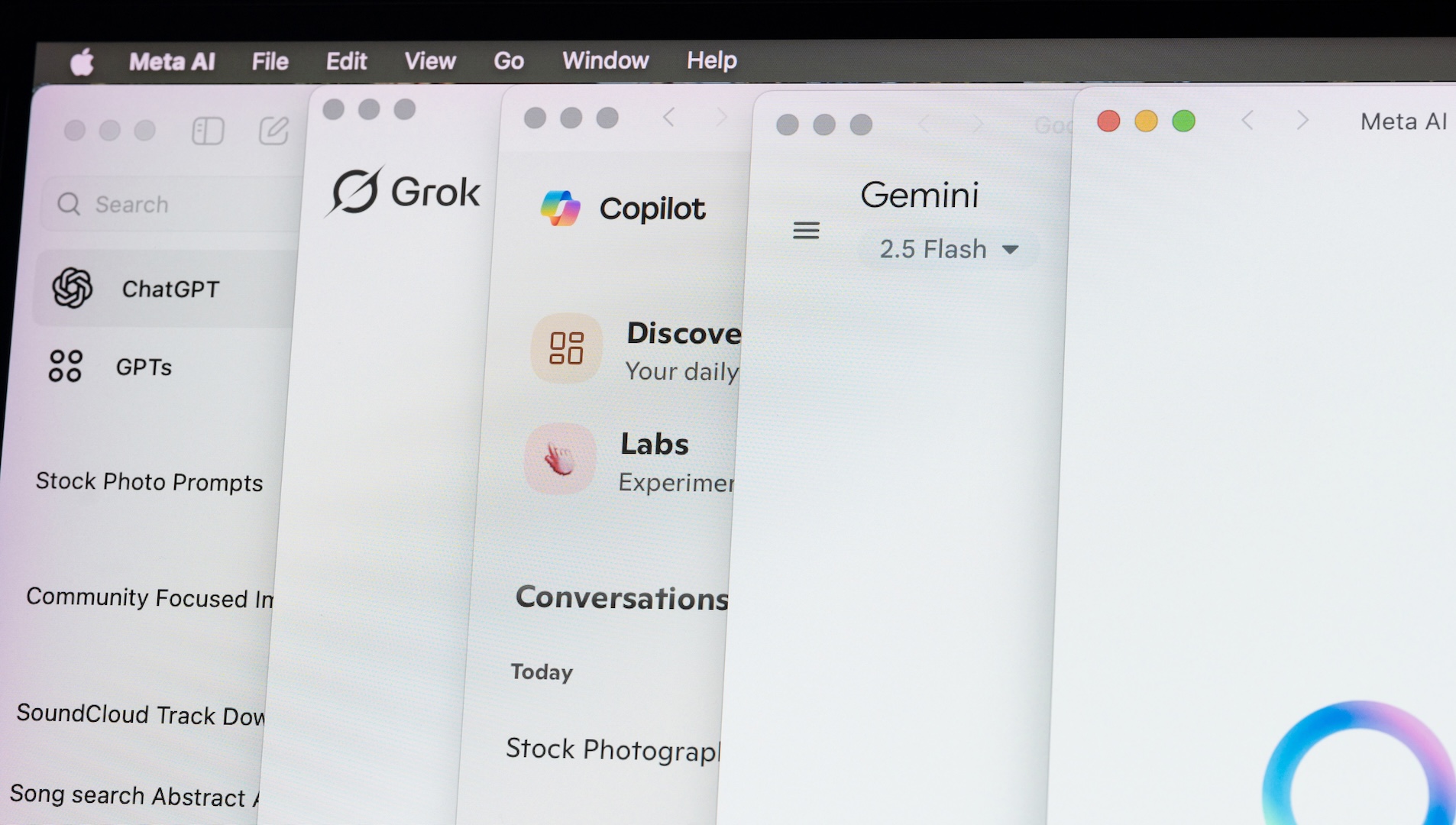The width and height of the screenshot is (1456, 825).
Task: Start a new chat in ChatGPT window
Action: click(273, 131)
